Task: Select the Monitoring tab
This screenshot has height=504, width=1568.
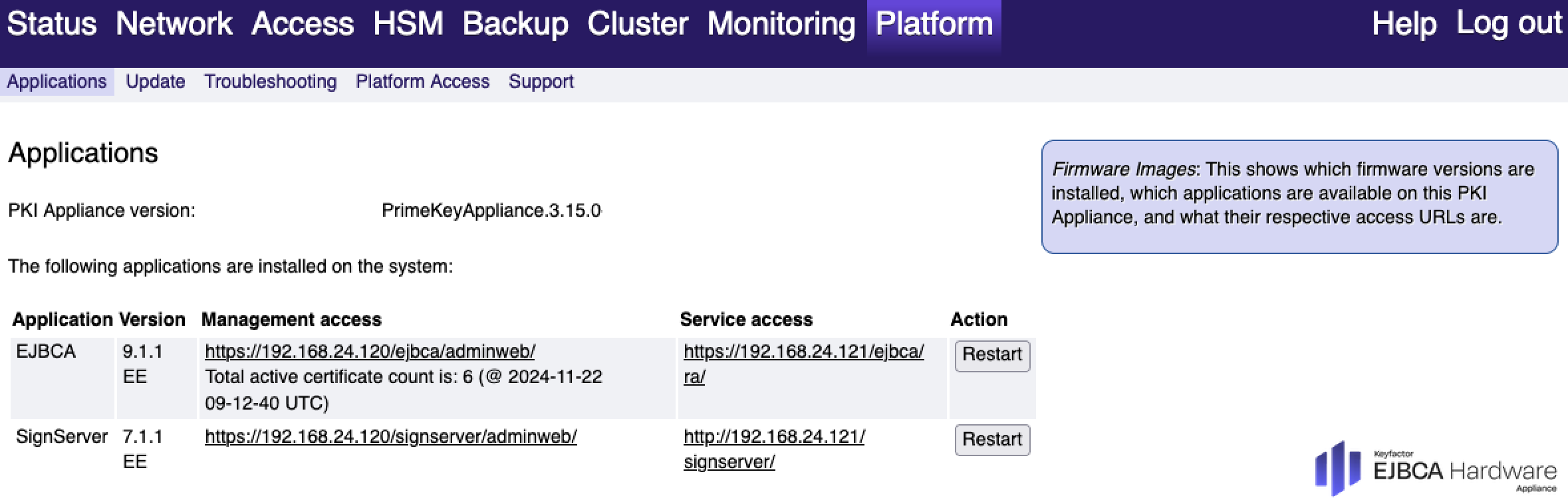Action: click(781, 24)
